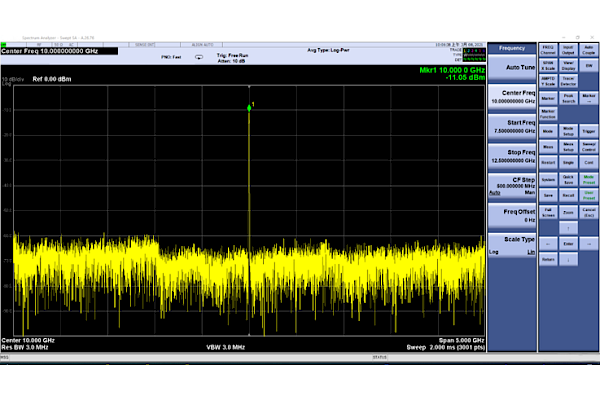Open Meas Setup
Viewport: 600px width, 400px height.
568,147
